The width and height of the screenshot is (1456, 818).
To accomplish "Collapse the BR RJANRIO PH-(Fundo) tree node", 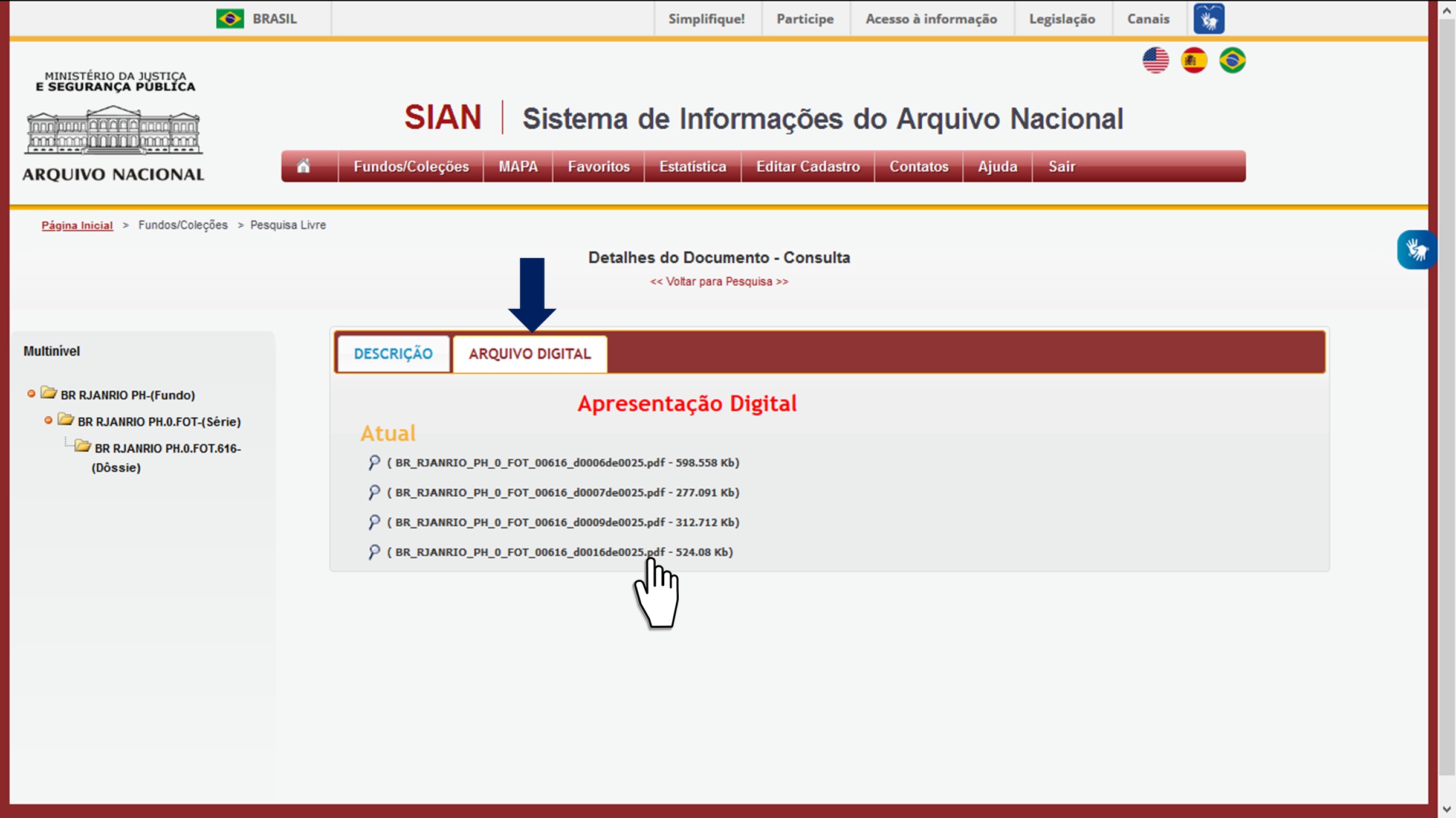I will [x=32, y=394].
